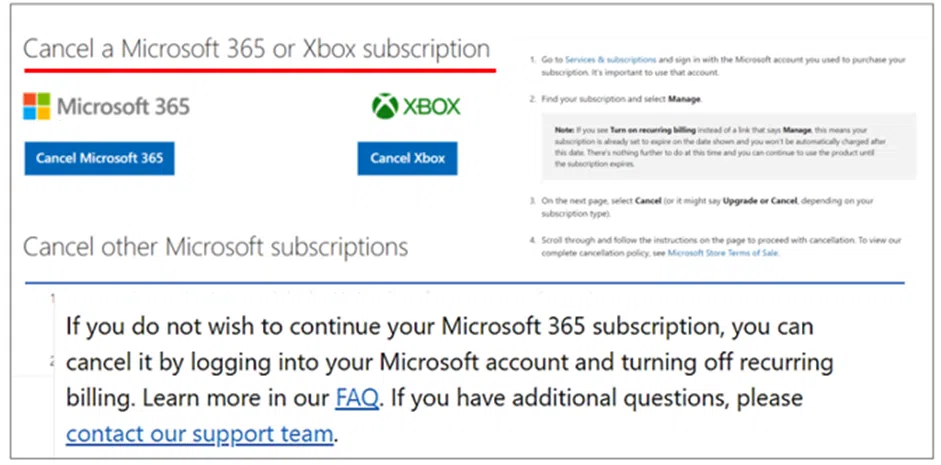
Task: Open the Microsoft Store Terms of Sale link
Action: (x=722, y=253)
